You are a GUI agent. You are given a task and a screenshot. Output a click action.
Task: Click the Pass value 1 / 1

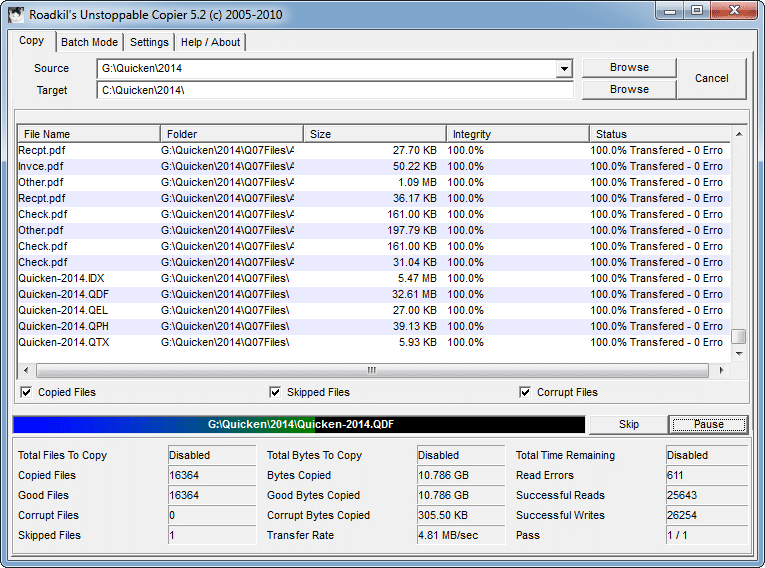pyautogui.click(x=706, y=535)
